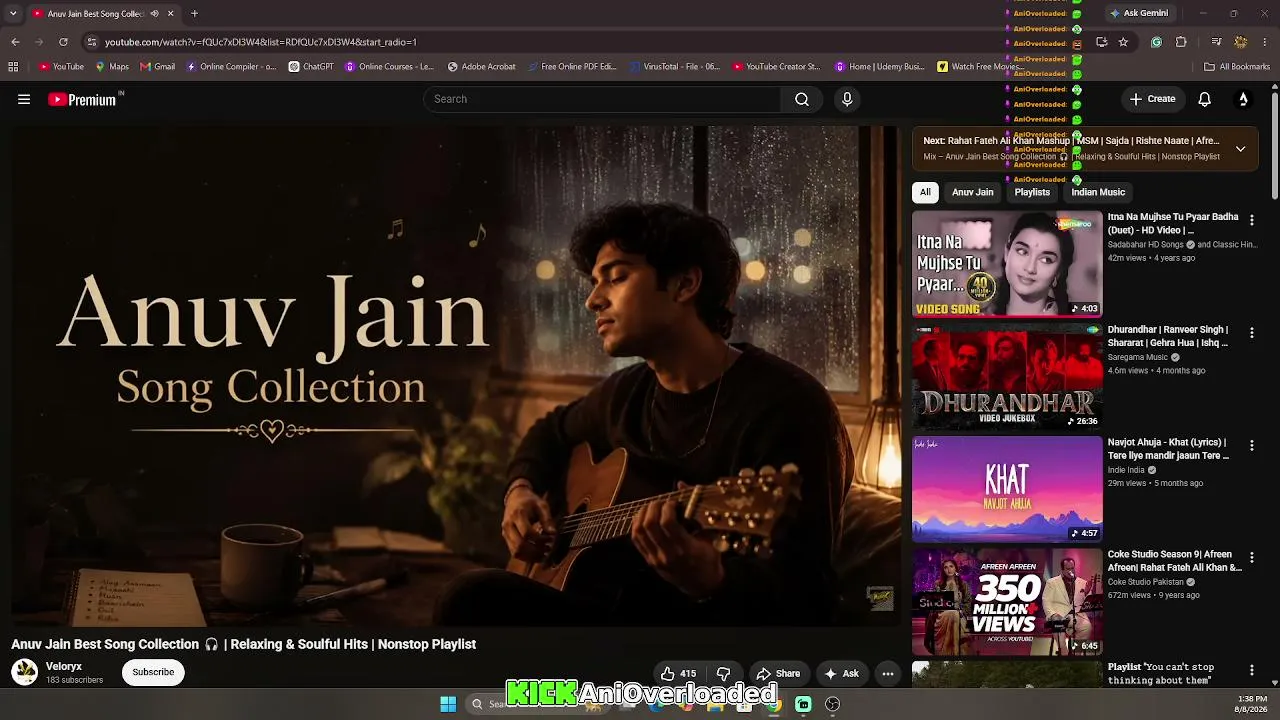This screenshot has height=720, width=1280.
Task: Open the Adobe Acrobat bookmark
Action: pyautogui.click(x=482, y=67)
